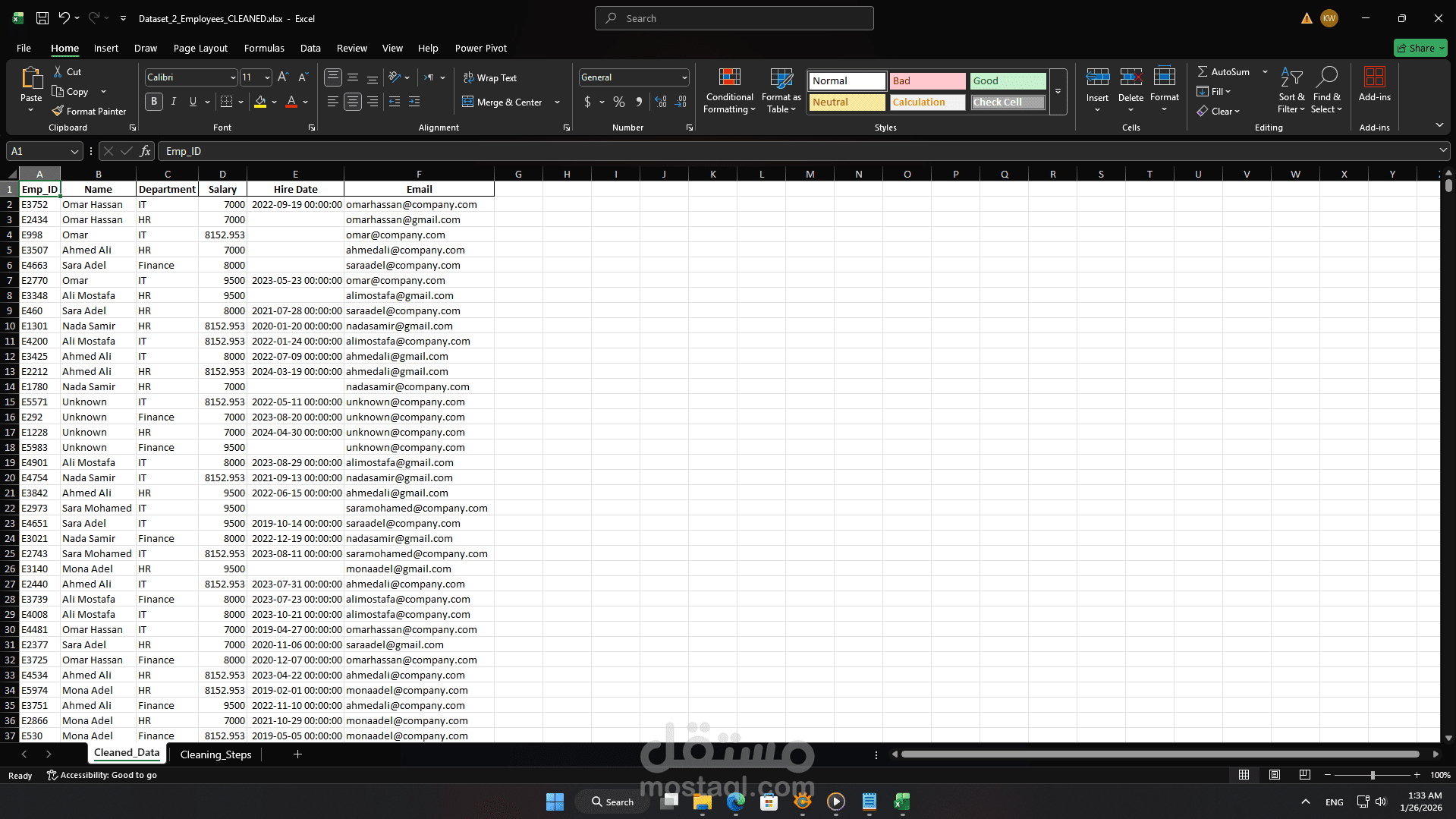The image size is (1456, 819).
Task: Click the Share button
Action: click(x=1420, y=48)
